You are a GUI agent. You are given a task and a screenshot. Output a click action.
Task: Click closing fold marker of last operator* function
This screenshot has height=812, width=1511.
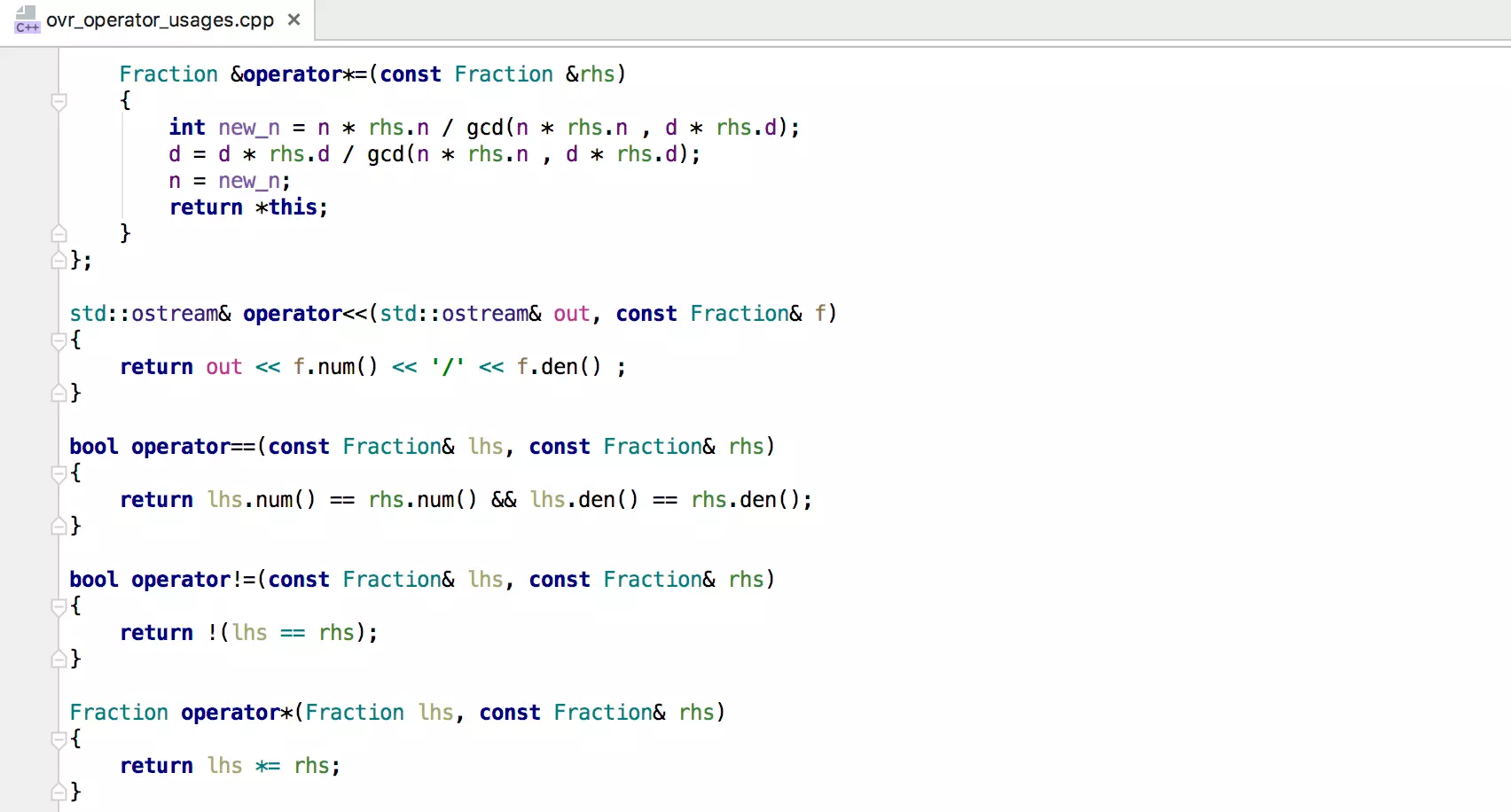(x=59, y=792)
